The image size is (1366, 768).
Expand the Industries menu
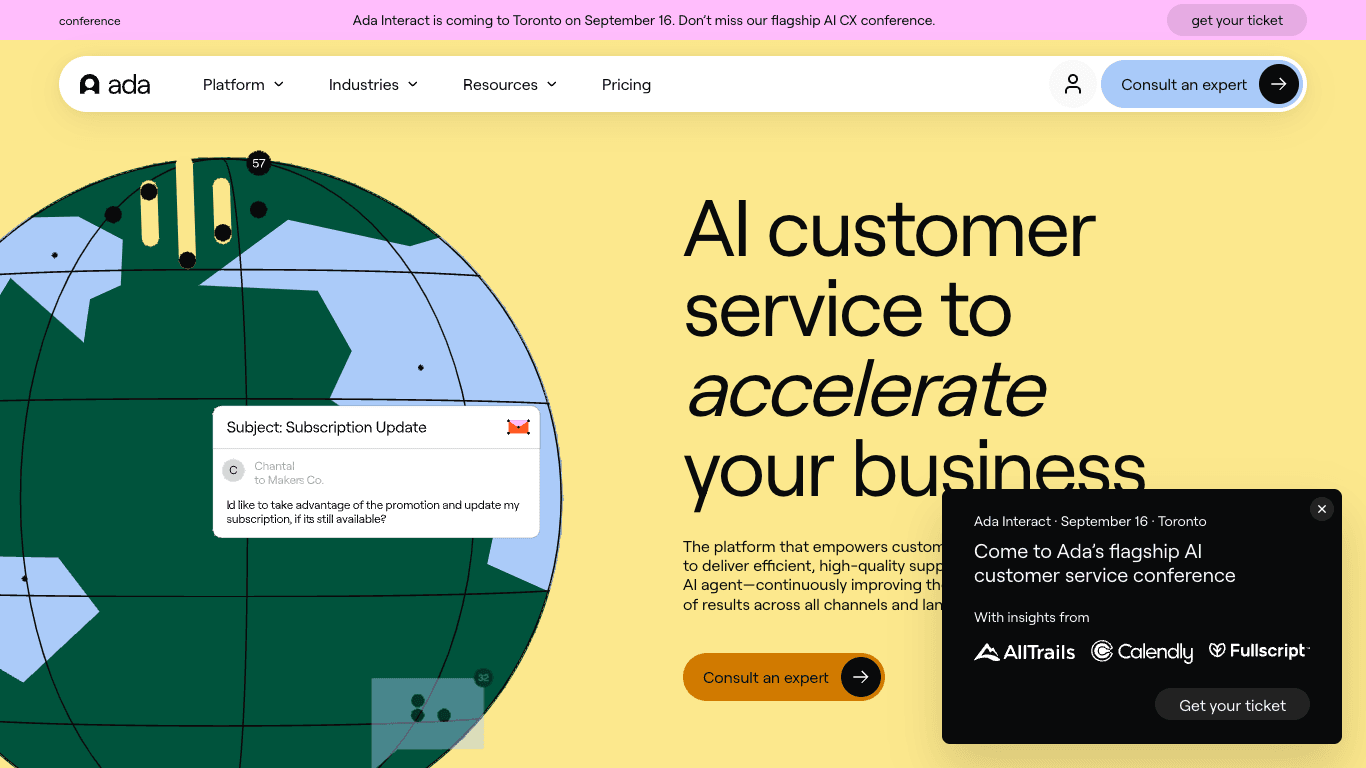point(373,85)
